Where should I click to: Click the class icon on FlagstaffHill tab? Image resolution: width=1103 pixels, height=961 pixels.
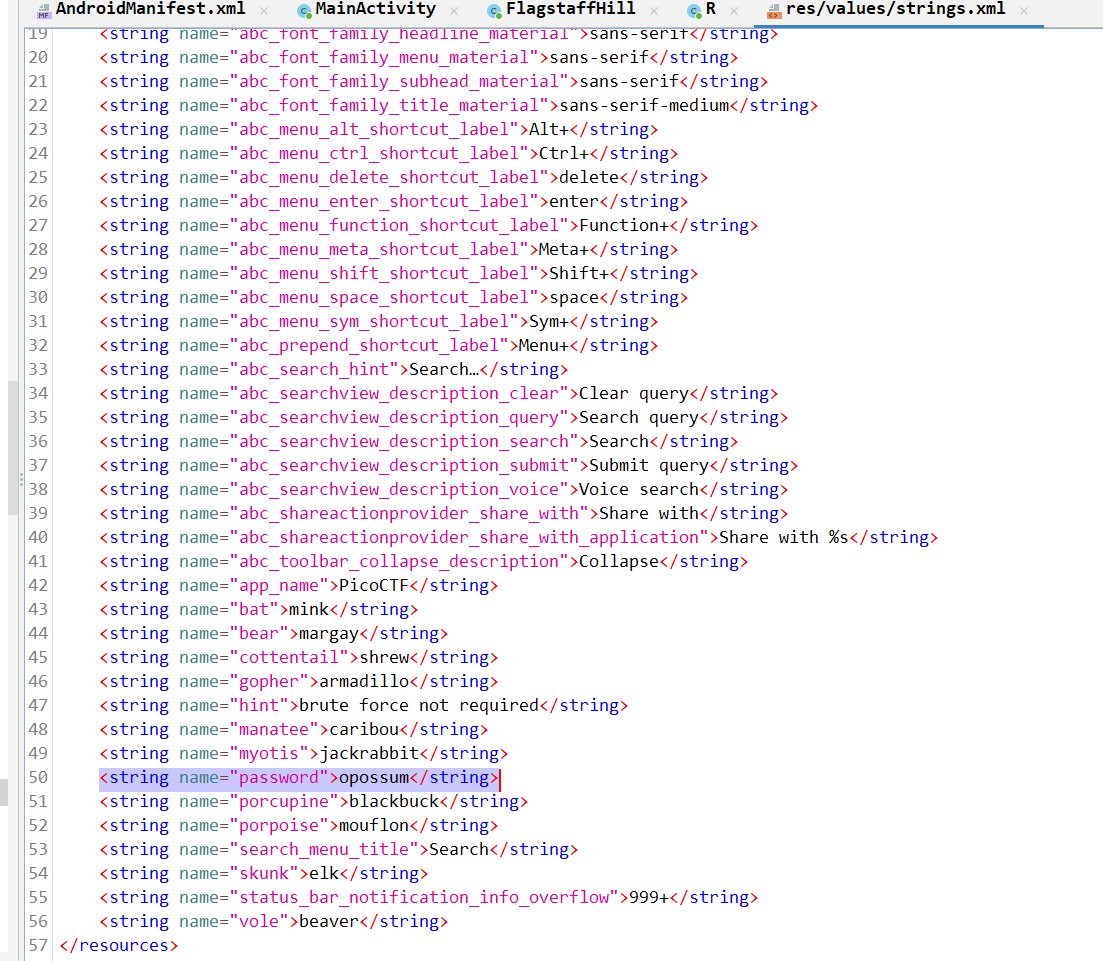pos(494,11)
